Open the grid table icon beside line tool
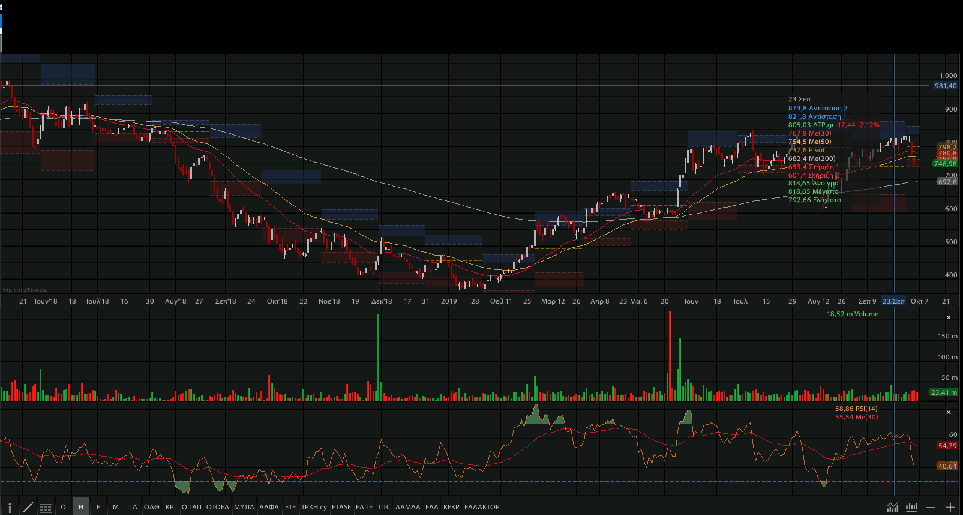The width and height of the screenshot is (963, 515). [45, 507]
